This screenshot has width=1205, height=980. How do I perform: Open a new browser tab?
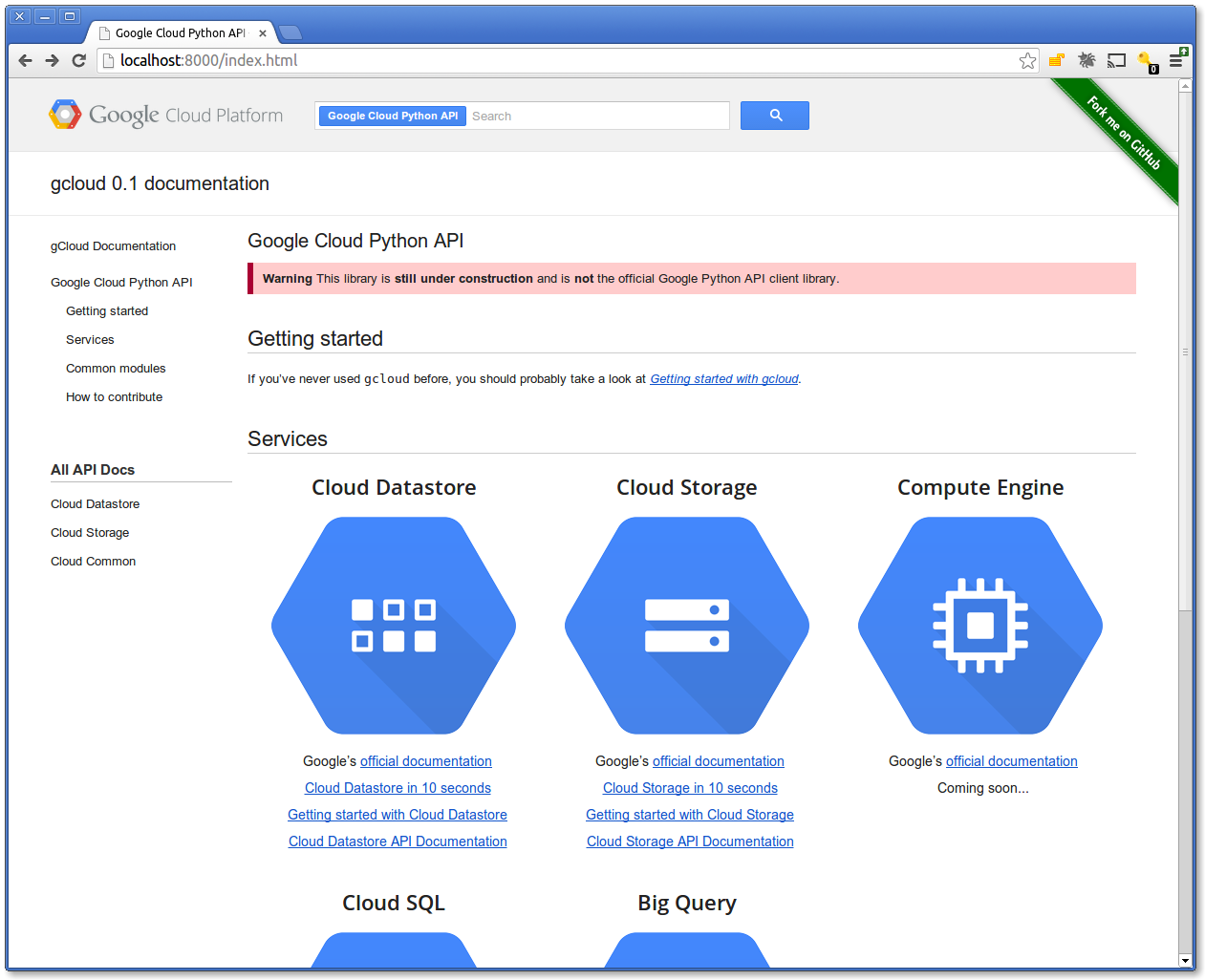(290, 32)
